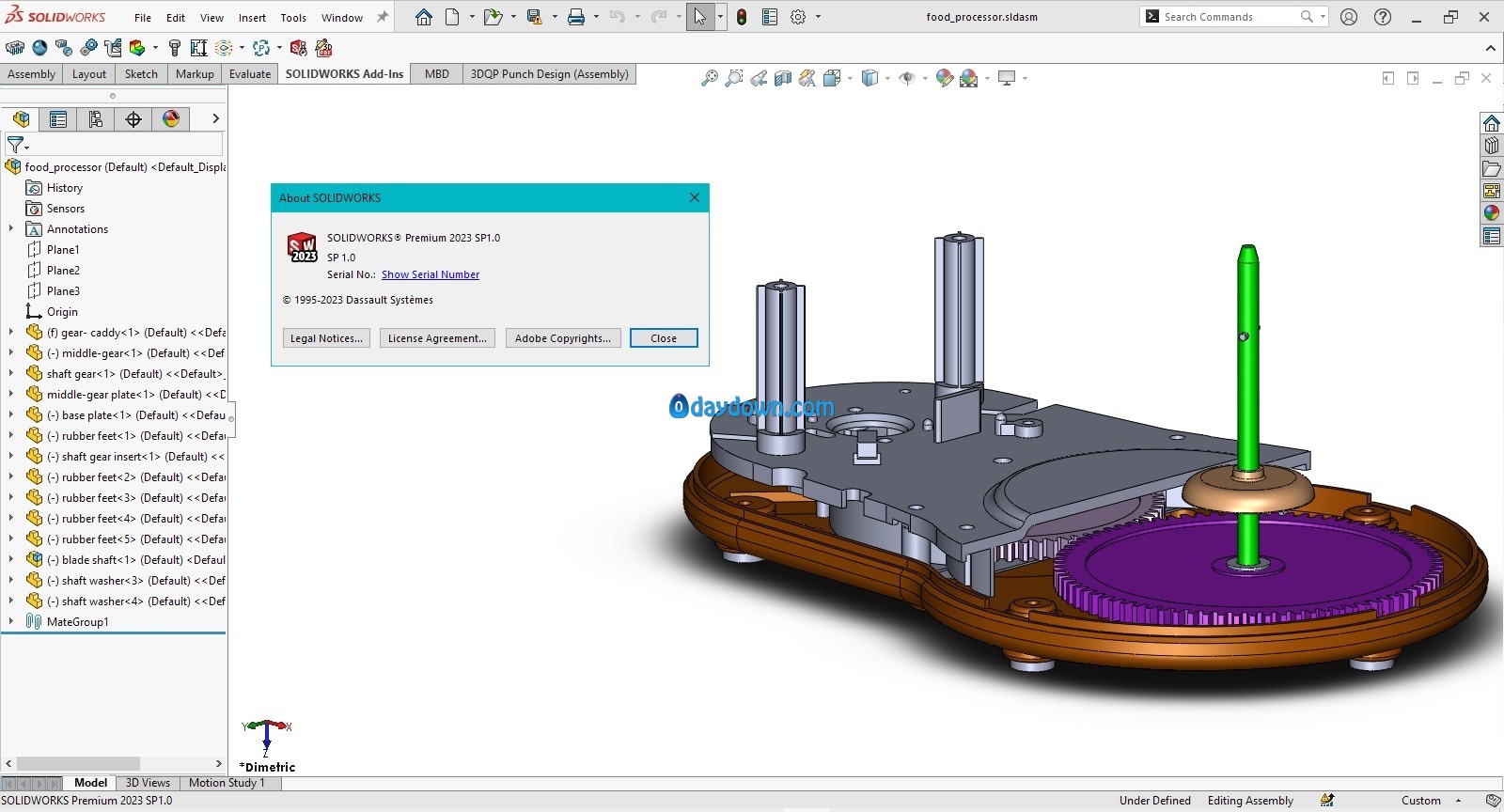Open File Properties icon beside the traffic light
This screenshot has height=812, width=1504.
pos(770,17)
